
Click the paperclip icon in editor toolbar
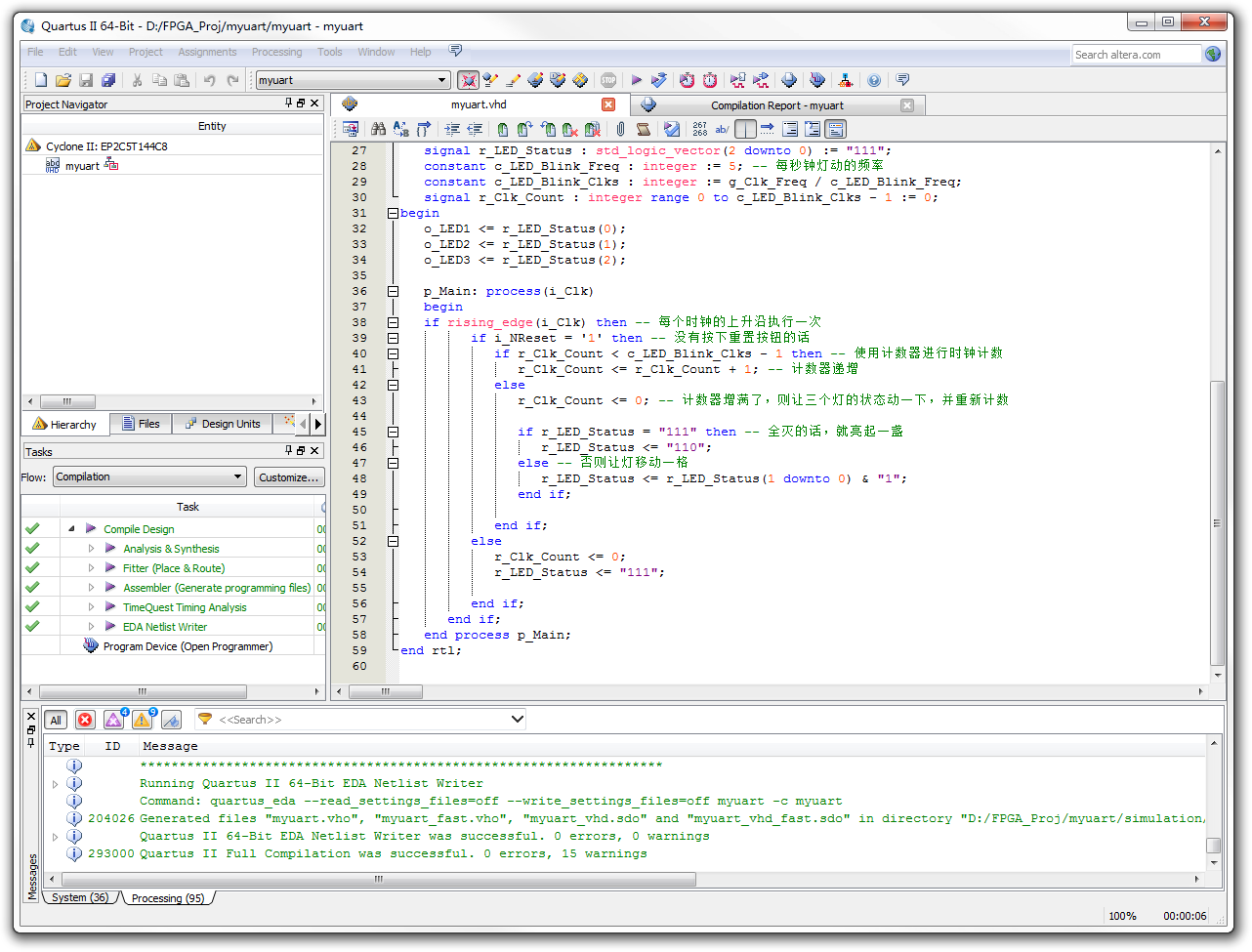pyautogui.click(x=620, y=129)
